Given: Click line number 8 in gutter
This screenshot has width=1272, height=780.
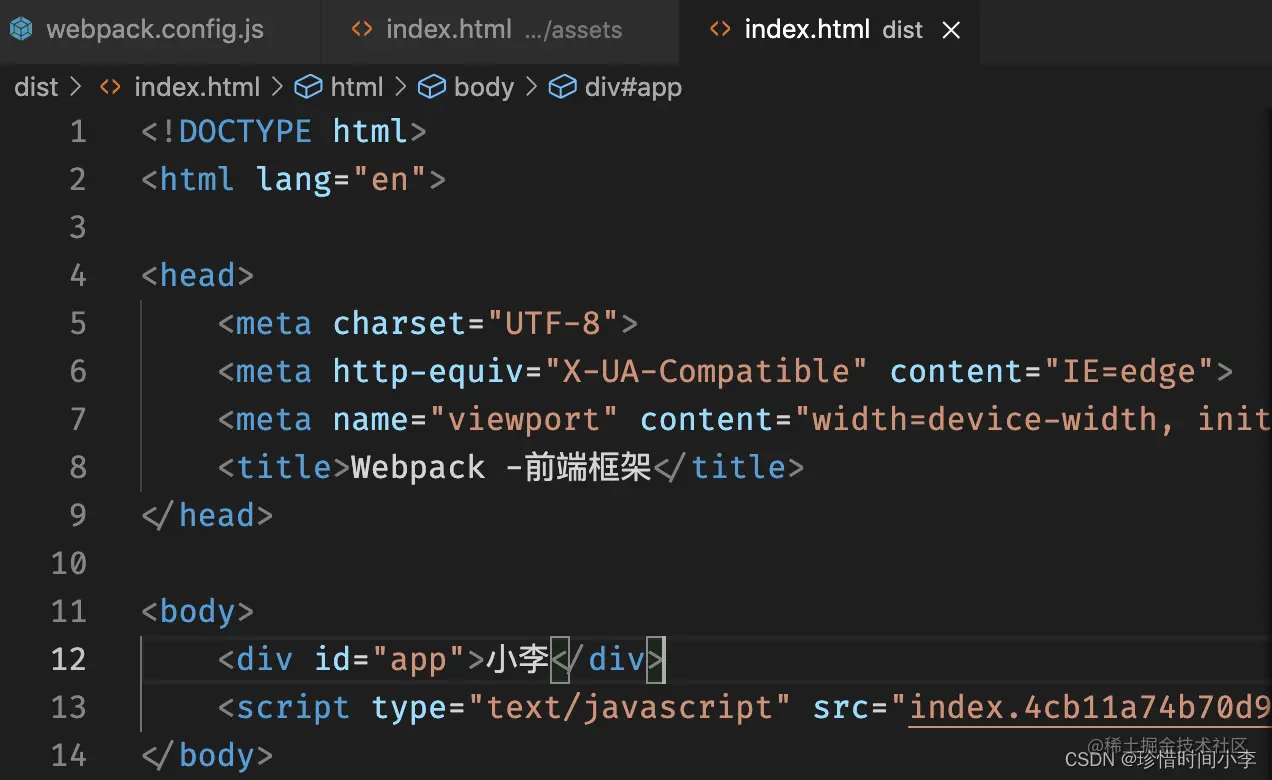Looking at the screenshot, I should (x=78, y=468).
